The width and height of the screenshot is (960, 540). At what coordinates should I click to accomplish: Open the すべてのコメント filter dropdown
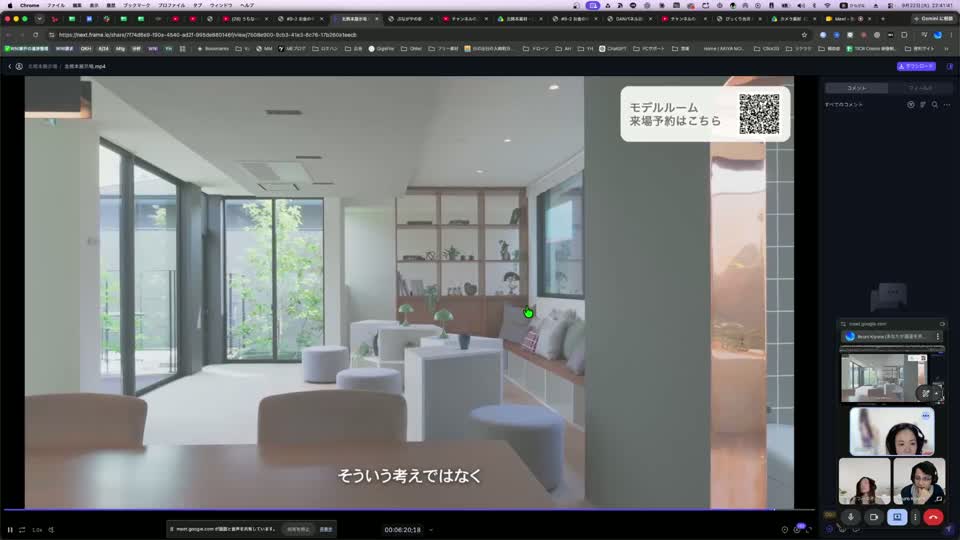click(x=844, y=105)
